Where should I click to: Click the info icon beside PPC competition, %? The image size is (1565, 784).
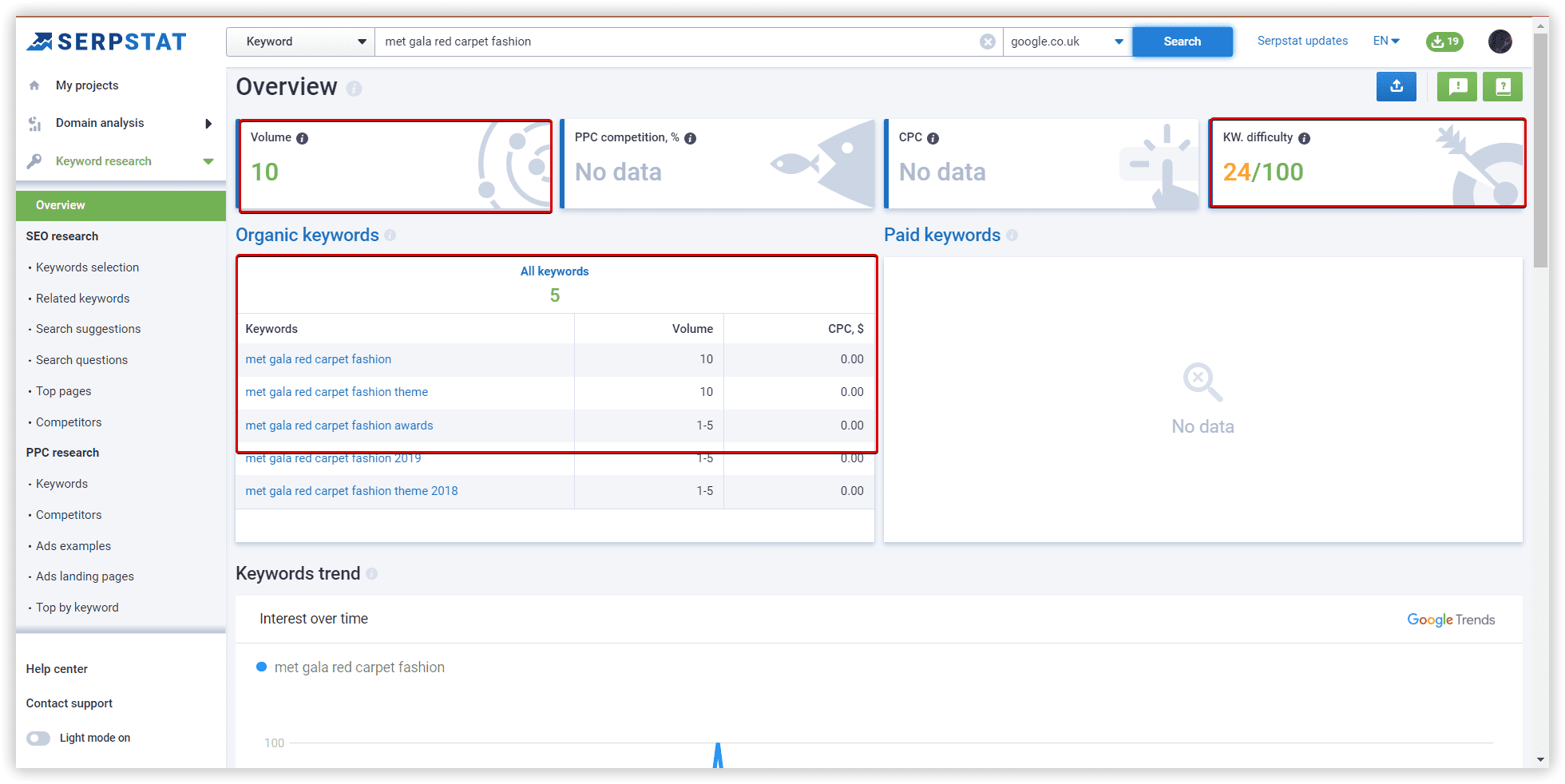tap(691, 138)
